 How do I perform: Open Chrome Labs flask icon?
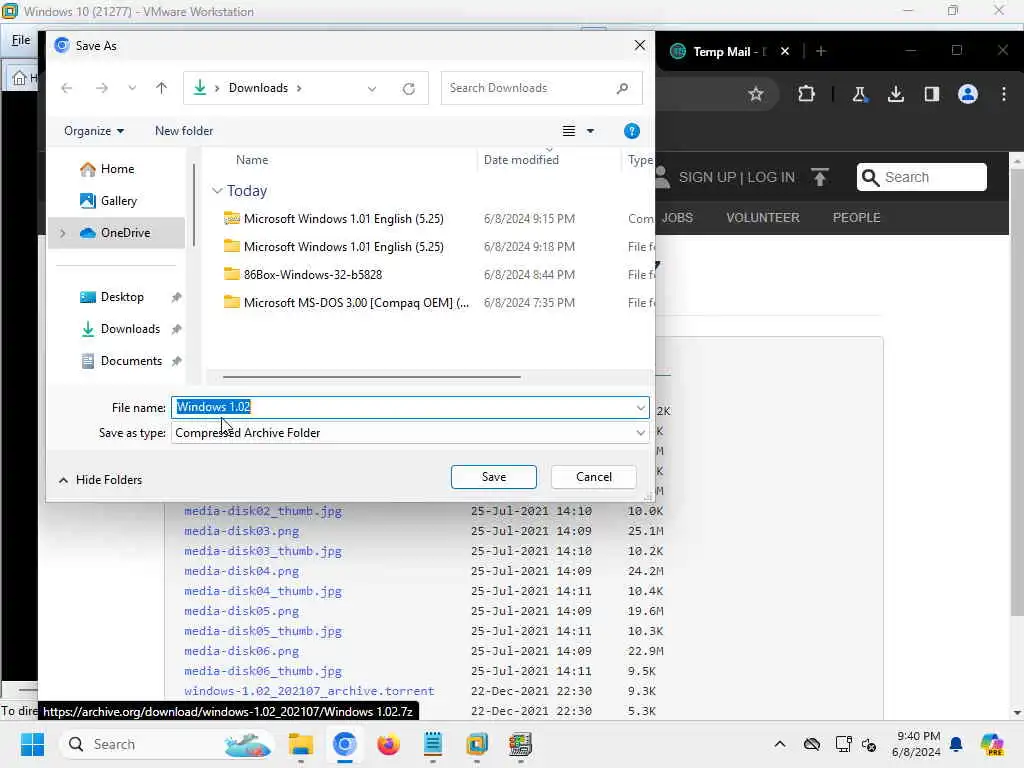click(859, 95)
